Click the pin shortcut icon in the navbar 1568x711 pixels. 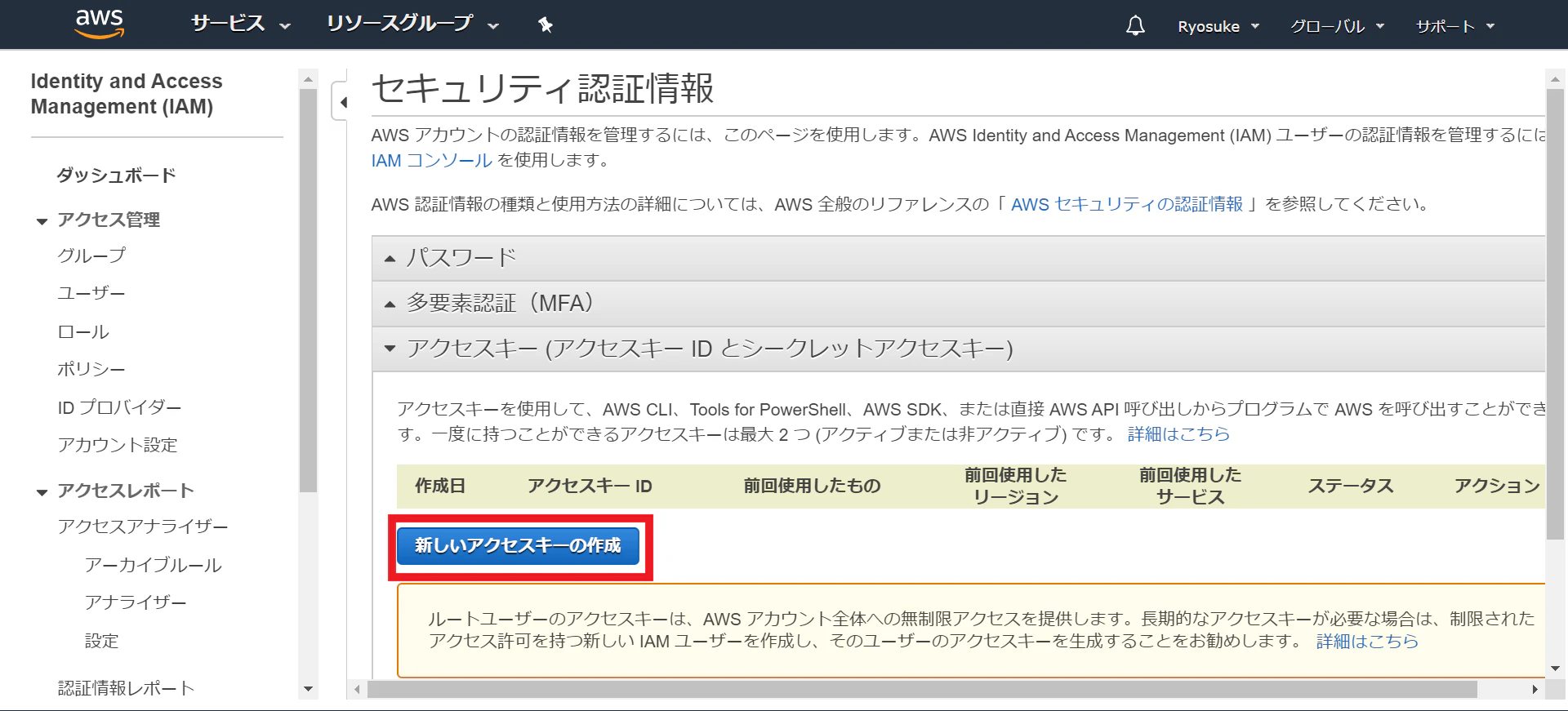(x=546, y=25)
